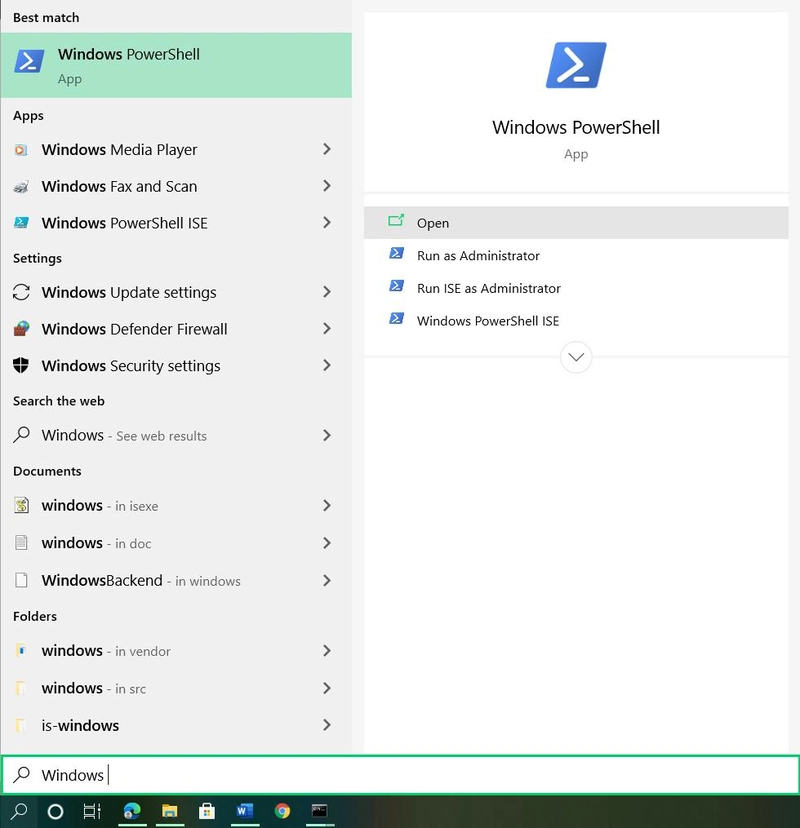Click the Windows PowerShell ISE app icon
Image resolution: width=800 pixels, height=828 pixels.
(x=21, y=223)
